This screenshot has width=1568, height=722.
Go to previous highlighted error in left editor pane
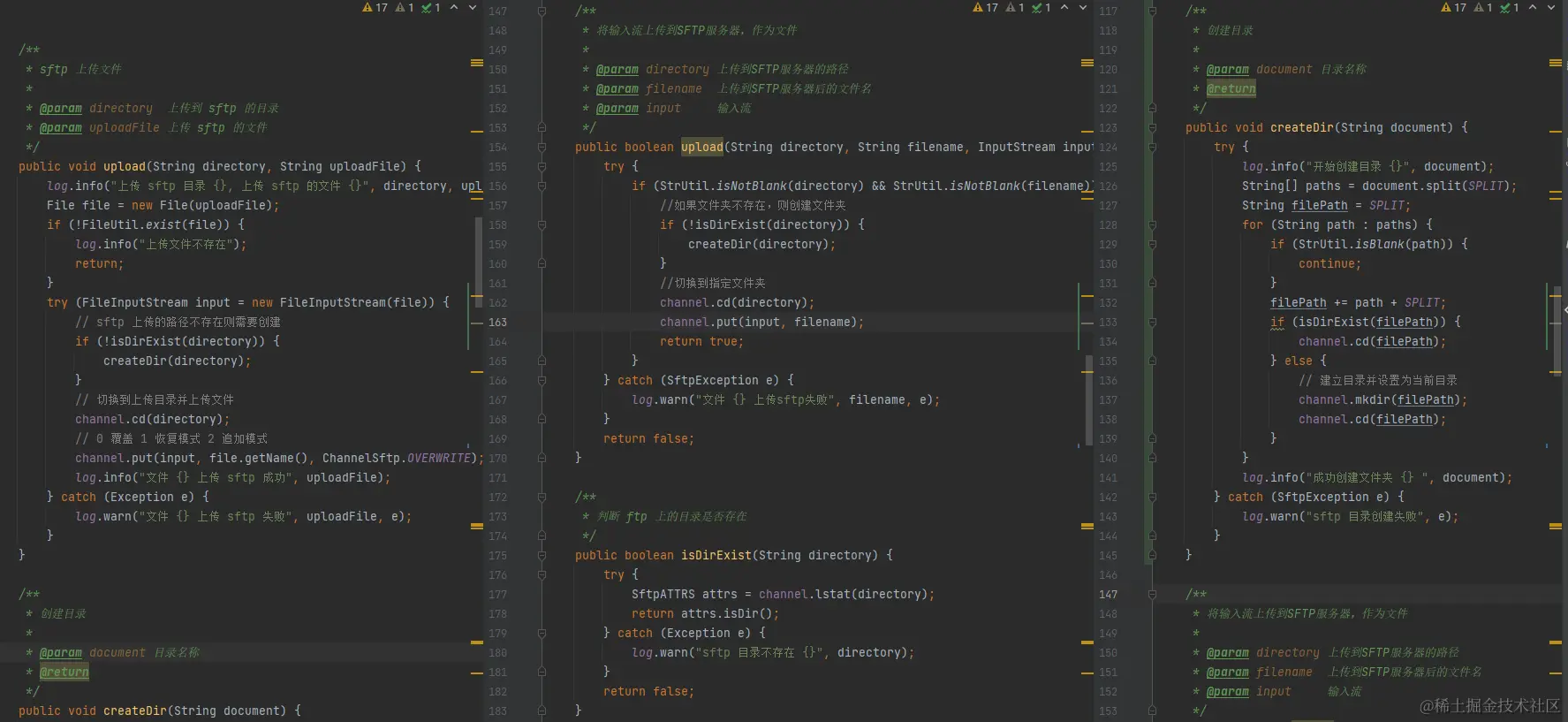coord(454,7)
